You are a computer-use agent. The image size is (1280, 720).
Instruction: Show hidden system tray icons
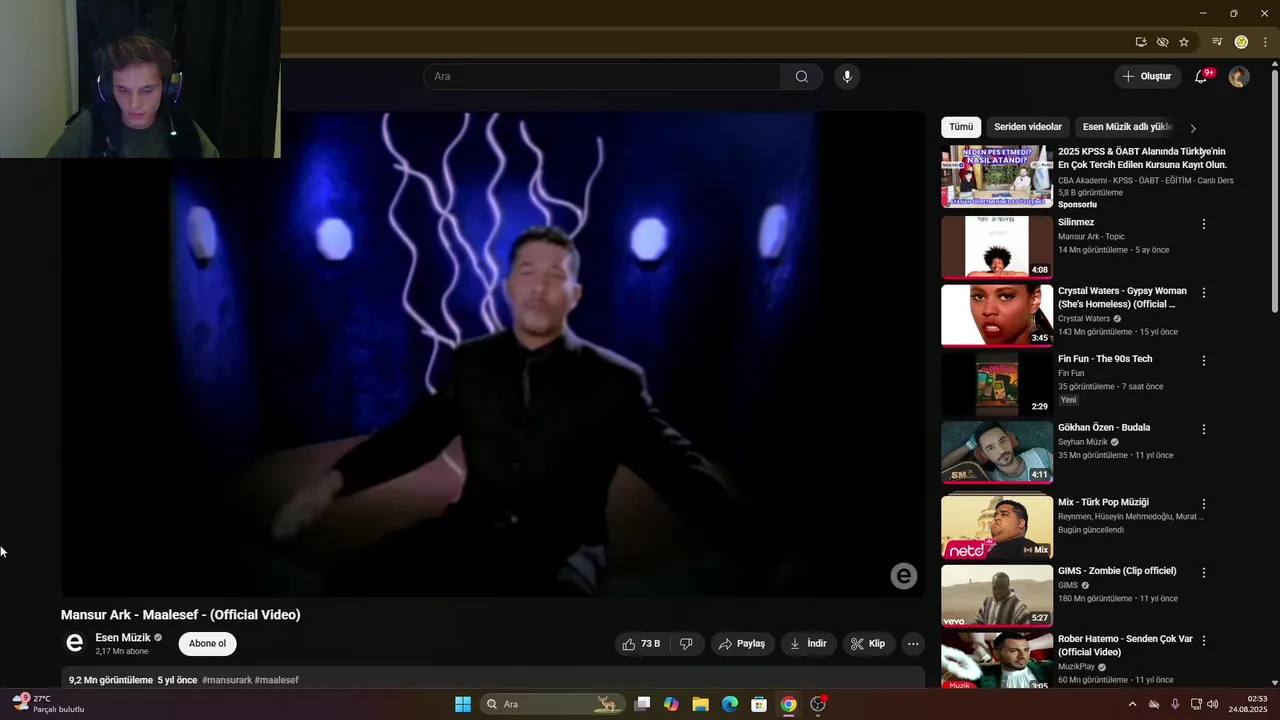[1132, 704]
